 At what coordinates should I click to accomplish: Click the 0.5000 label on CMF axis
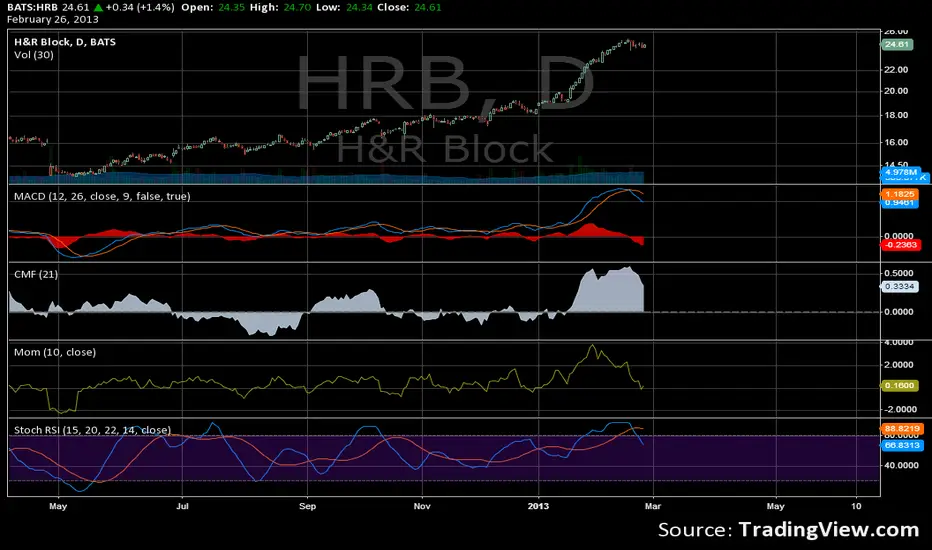tap(899, 274)
